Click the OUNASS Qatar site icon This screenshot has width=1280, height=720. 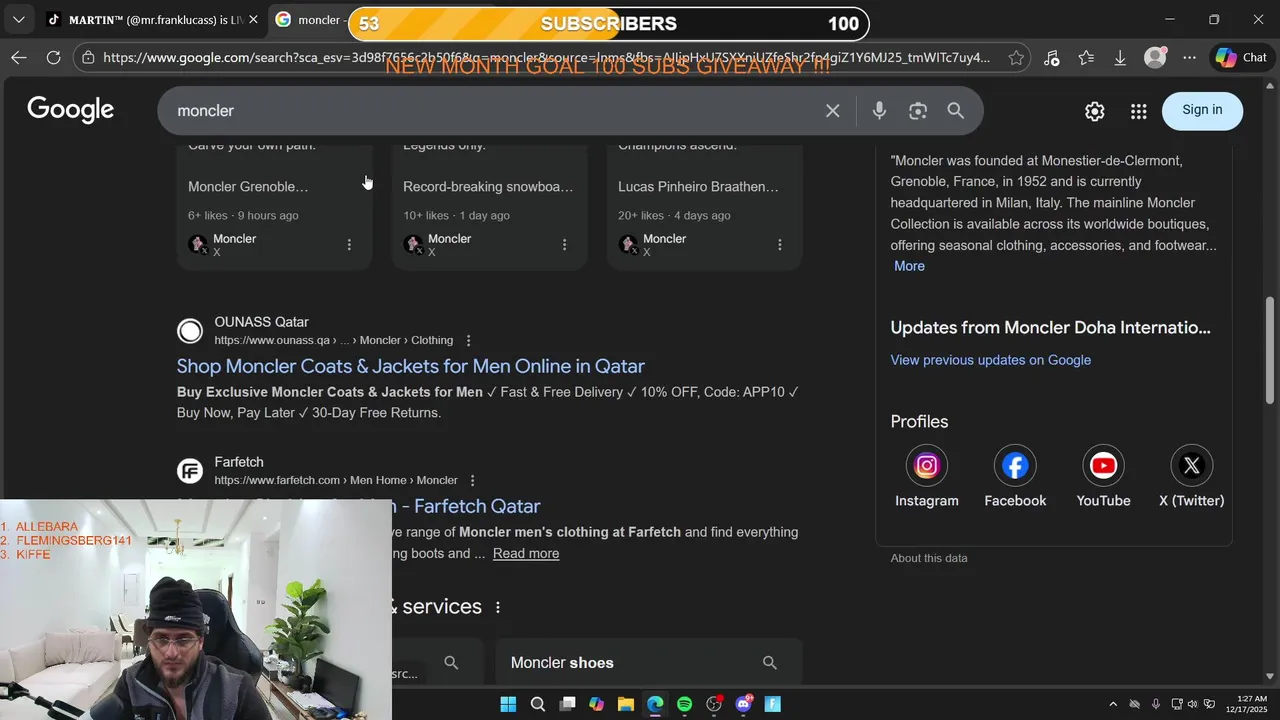click(x=190, y=331)
